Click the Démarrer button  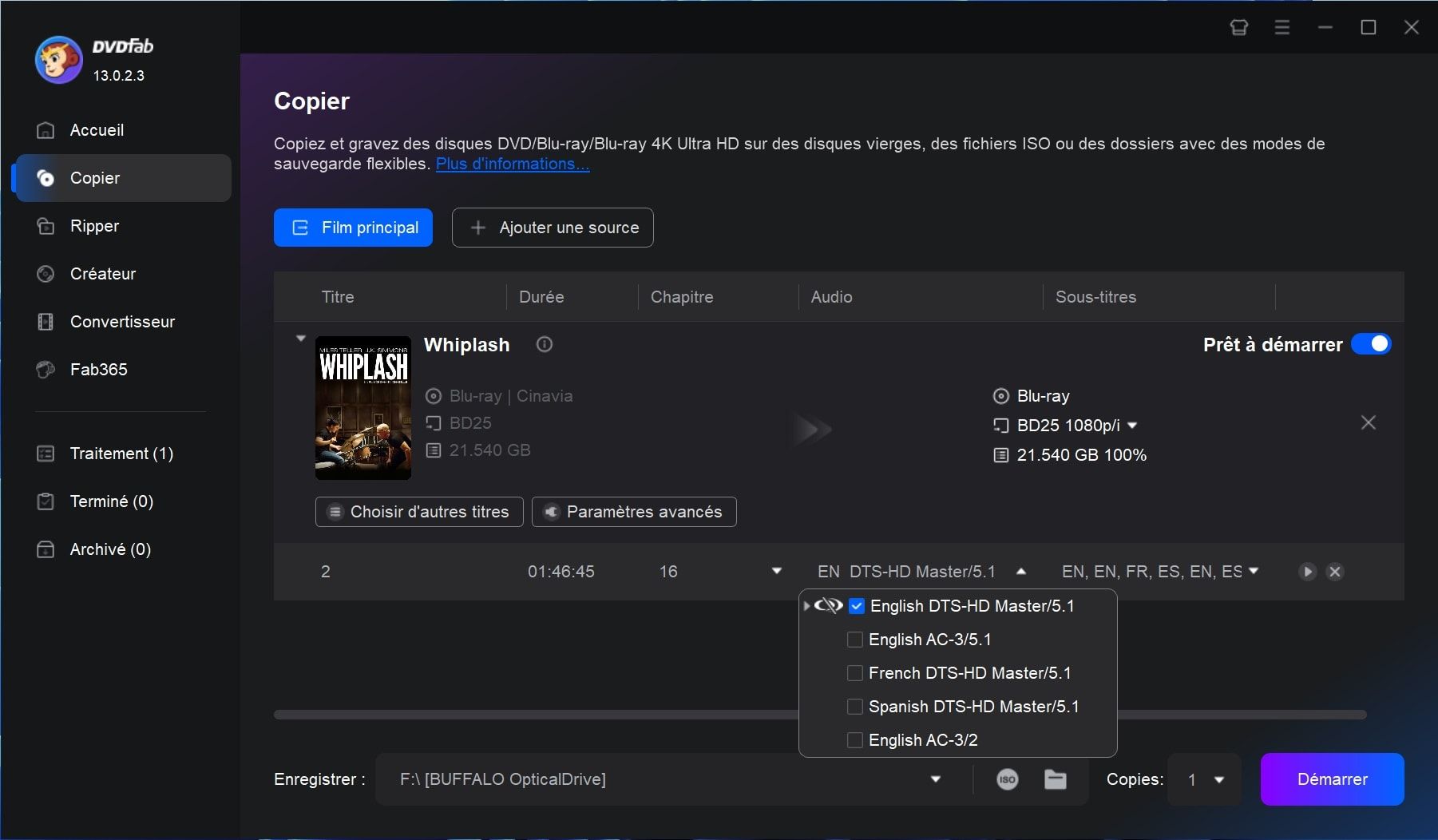click(x=1333, y=779)
